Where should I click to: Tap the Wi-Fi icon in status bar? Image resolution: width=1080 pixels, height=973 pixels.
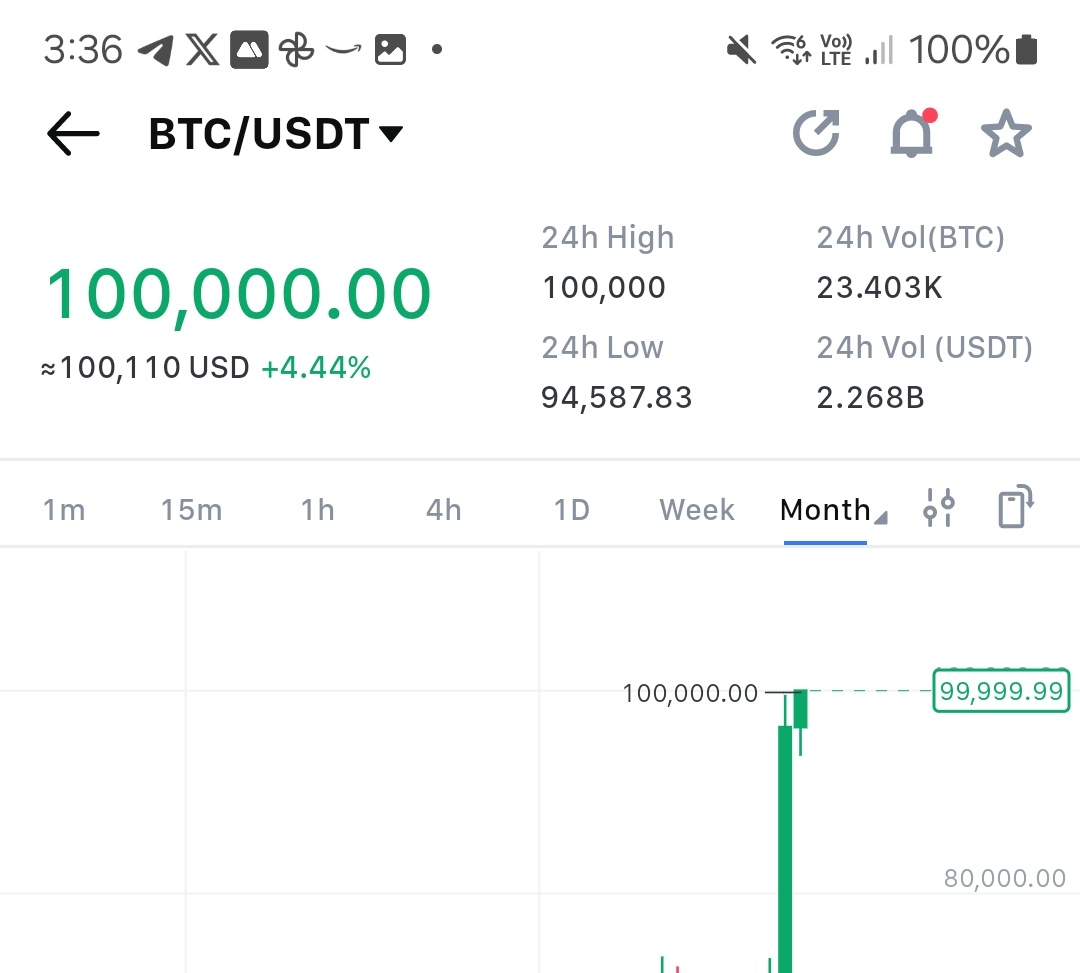pos(789,50)
